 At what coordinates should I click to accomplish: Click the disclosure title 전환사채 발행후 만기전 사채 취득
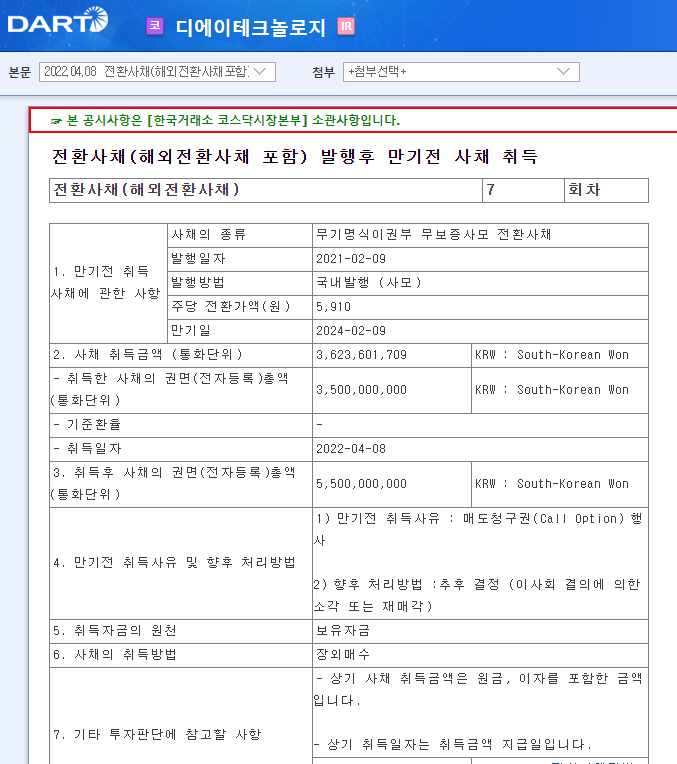click(x=295, y=156)
